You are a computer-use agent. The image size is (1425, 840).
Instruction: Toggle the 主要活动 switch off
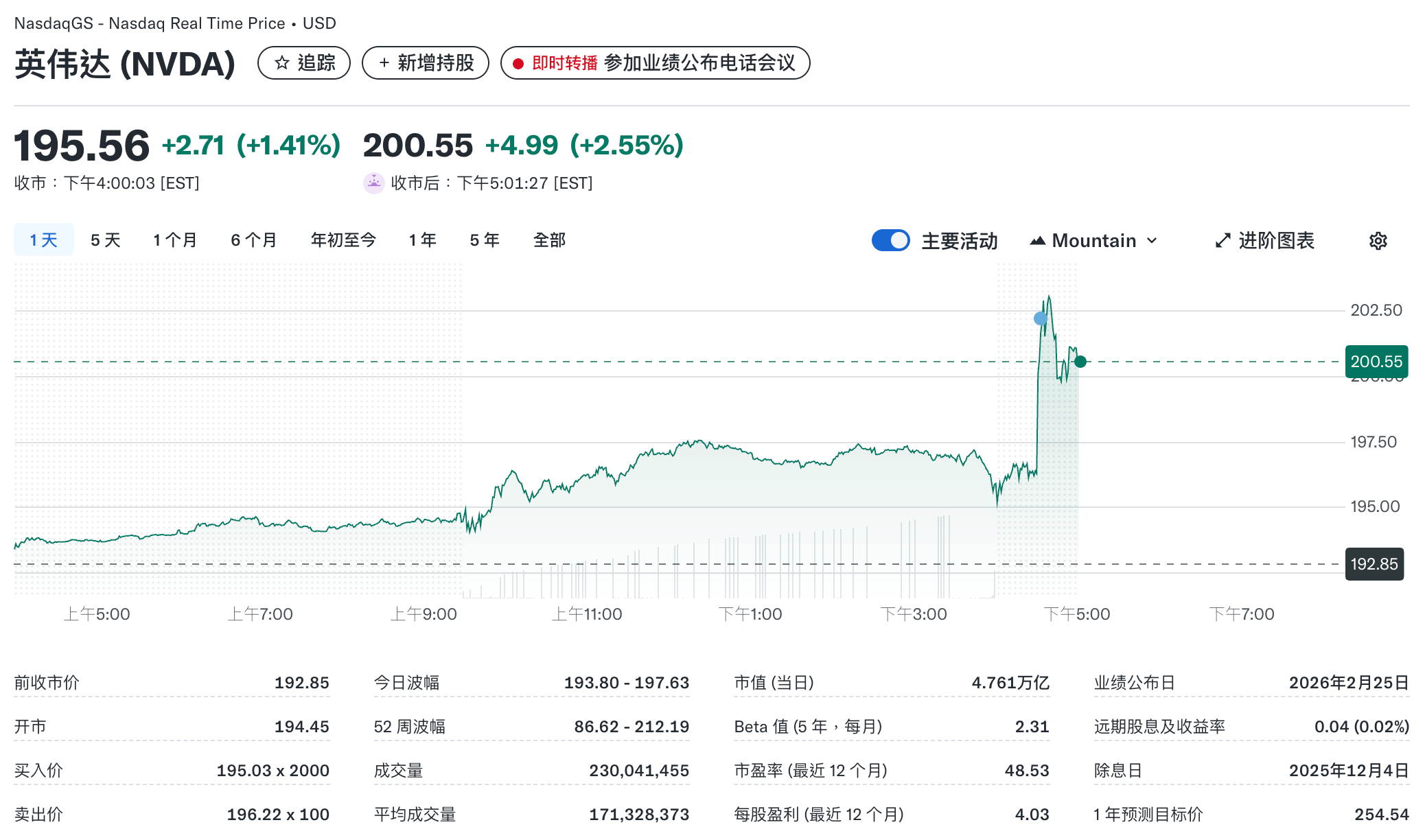point(890,241)
